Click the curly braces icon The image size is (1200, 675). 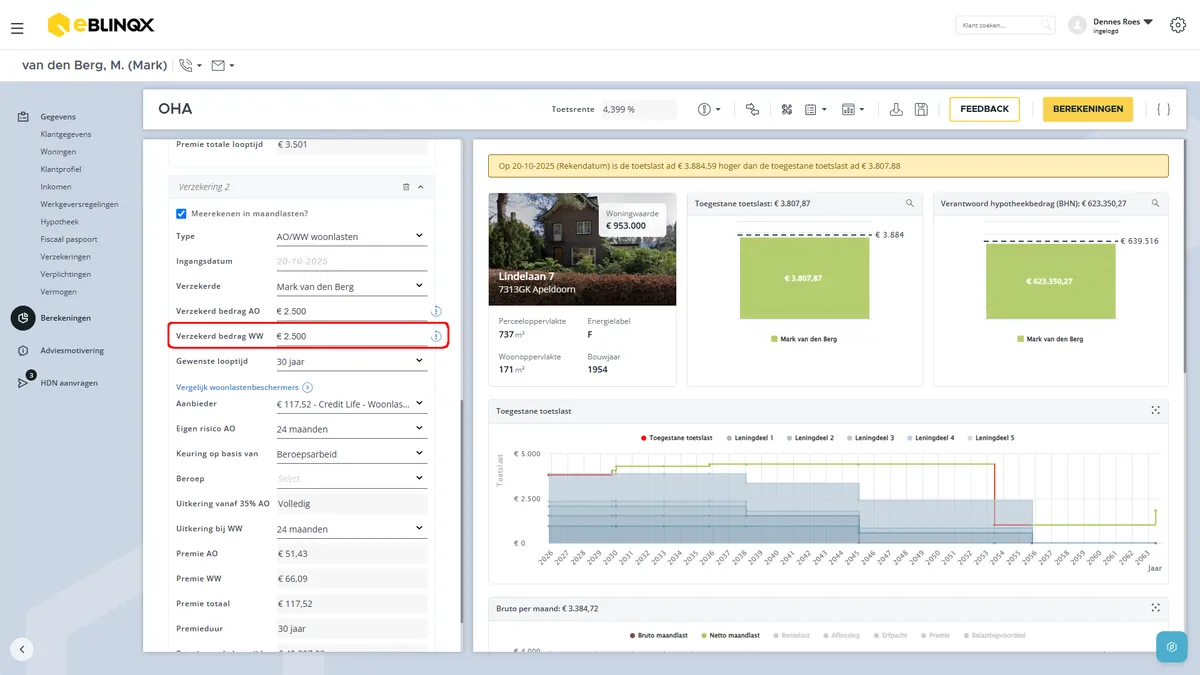coord(1163,109)
